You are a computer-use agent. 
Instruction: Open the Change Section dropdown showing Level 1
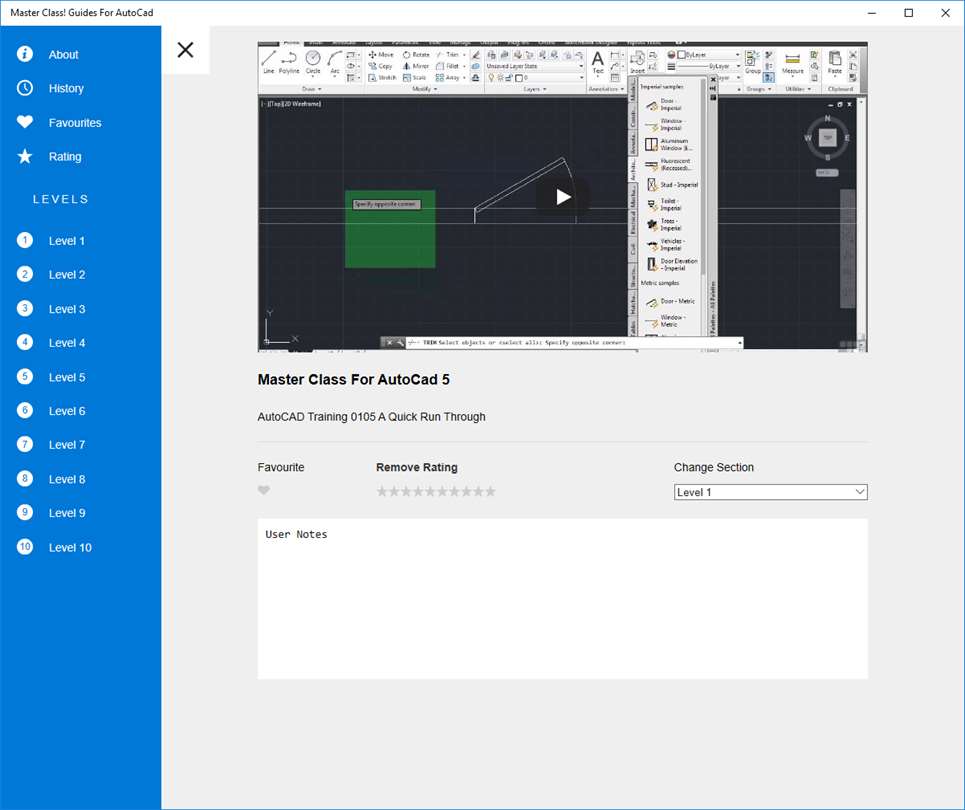pyautogui.click(x=771, y=492)
